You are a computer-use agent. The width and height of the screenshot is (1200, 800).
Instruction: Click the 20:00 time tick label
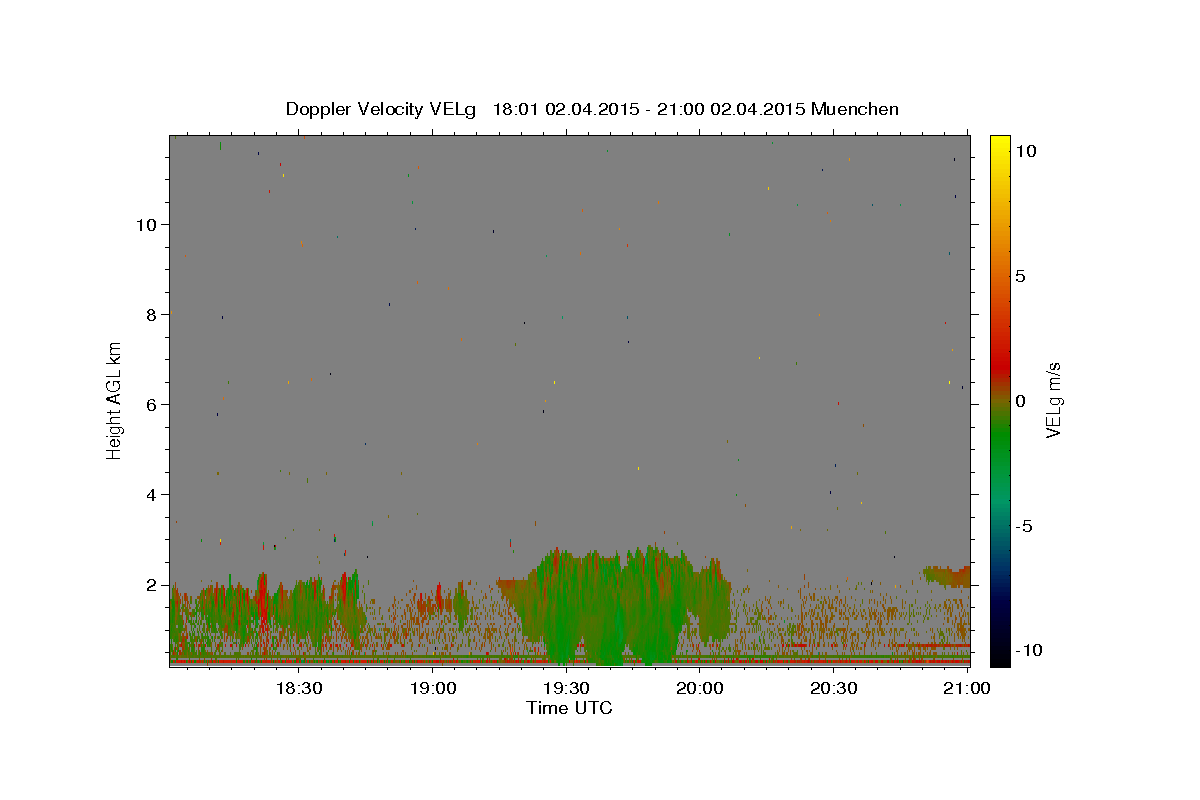click(700, 688)
